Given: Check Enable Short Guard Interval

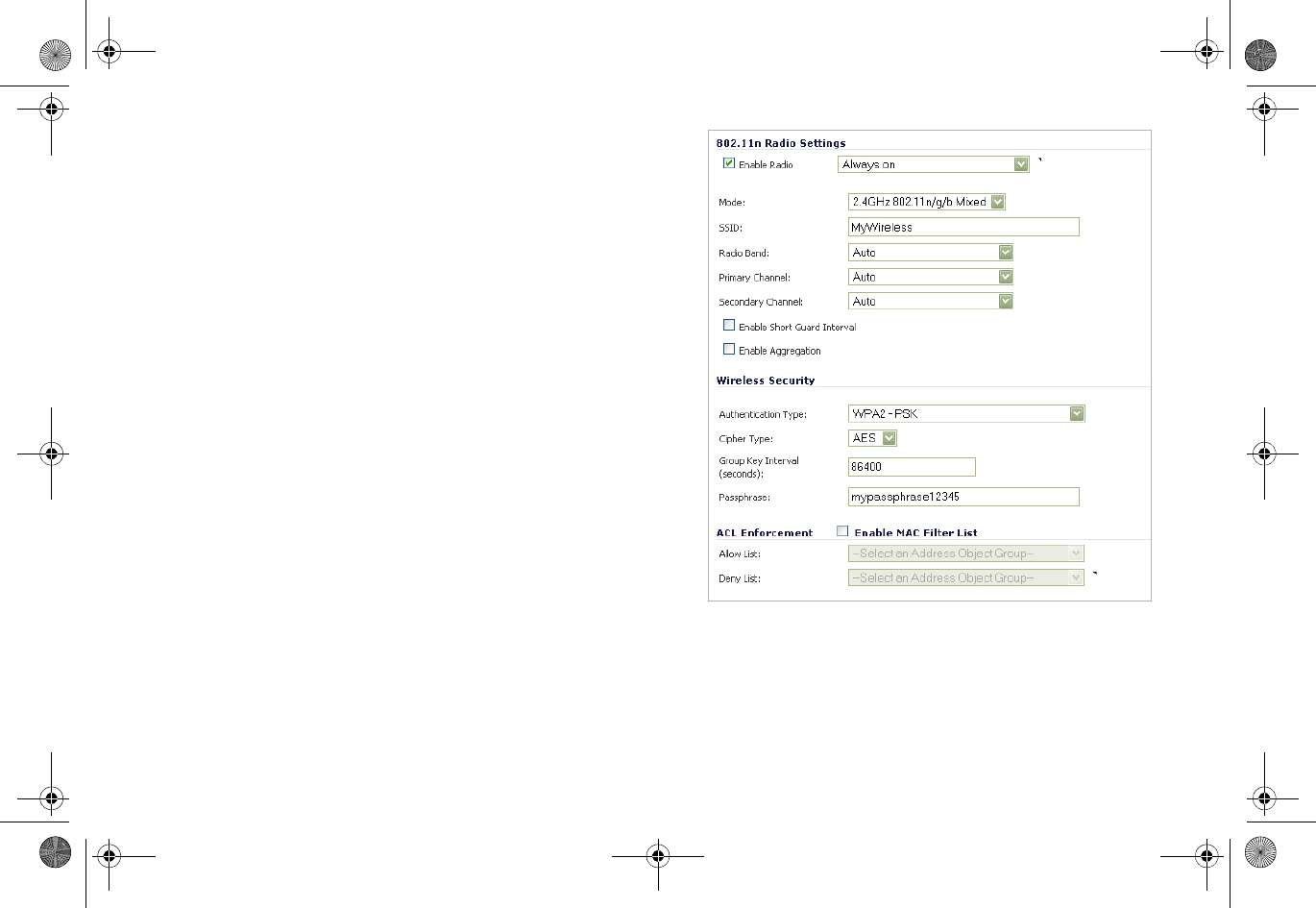Looking at the screenshot, I should coord(729,326).
